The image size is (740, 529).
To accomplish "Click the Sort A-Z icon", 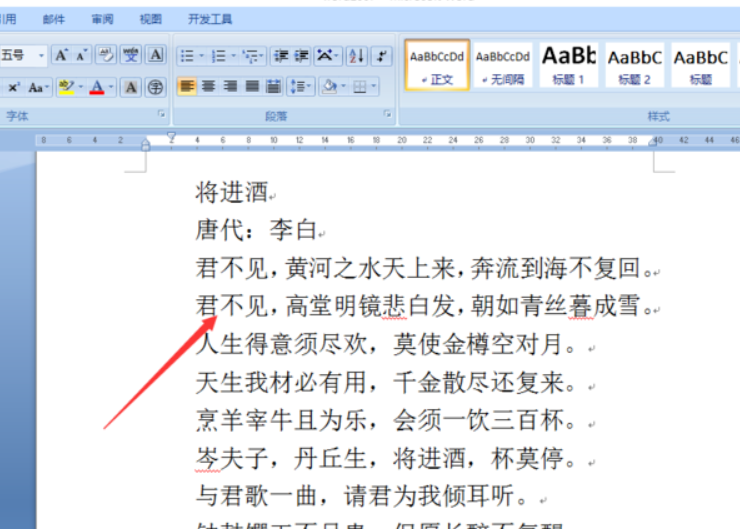I will [x=356, y=57].
